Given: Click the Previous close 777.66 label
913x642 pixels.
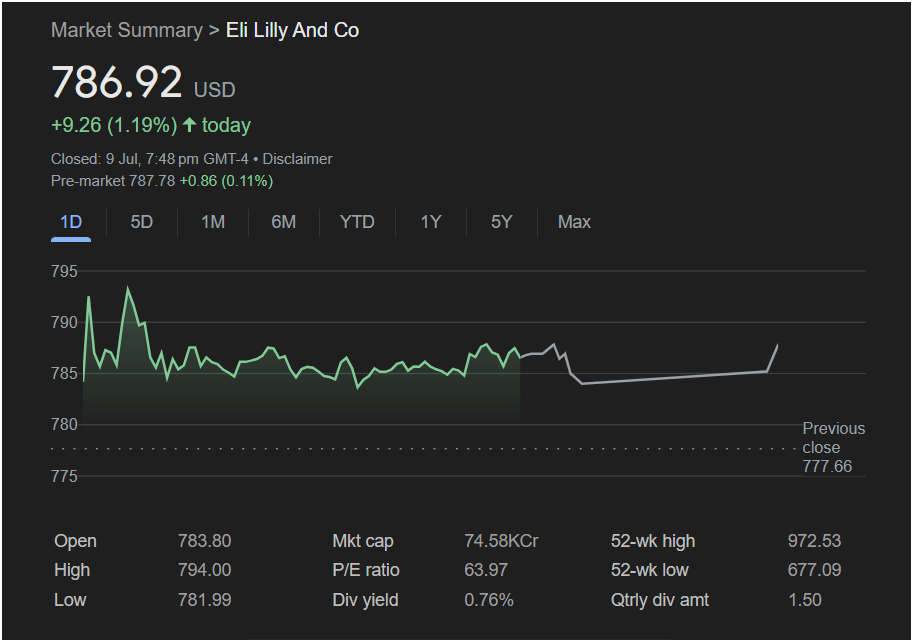Looking at the screenshot, I should point(833,448).
